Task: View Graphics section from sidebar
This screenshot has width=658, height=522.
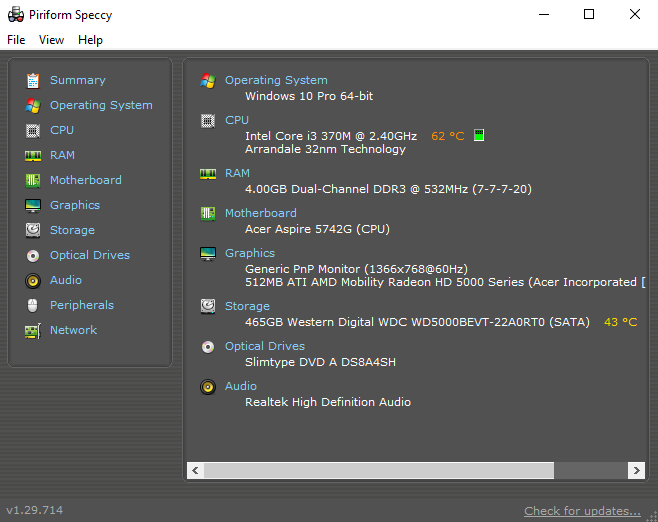Action: click(75, 205)
